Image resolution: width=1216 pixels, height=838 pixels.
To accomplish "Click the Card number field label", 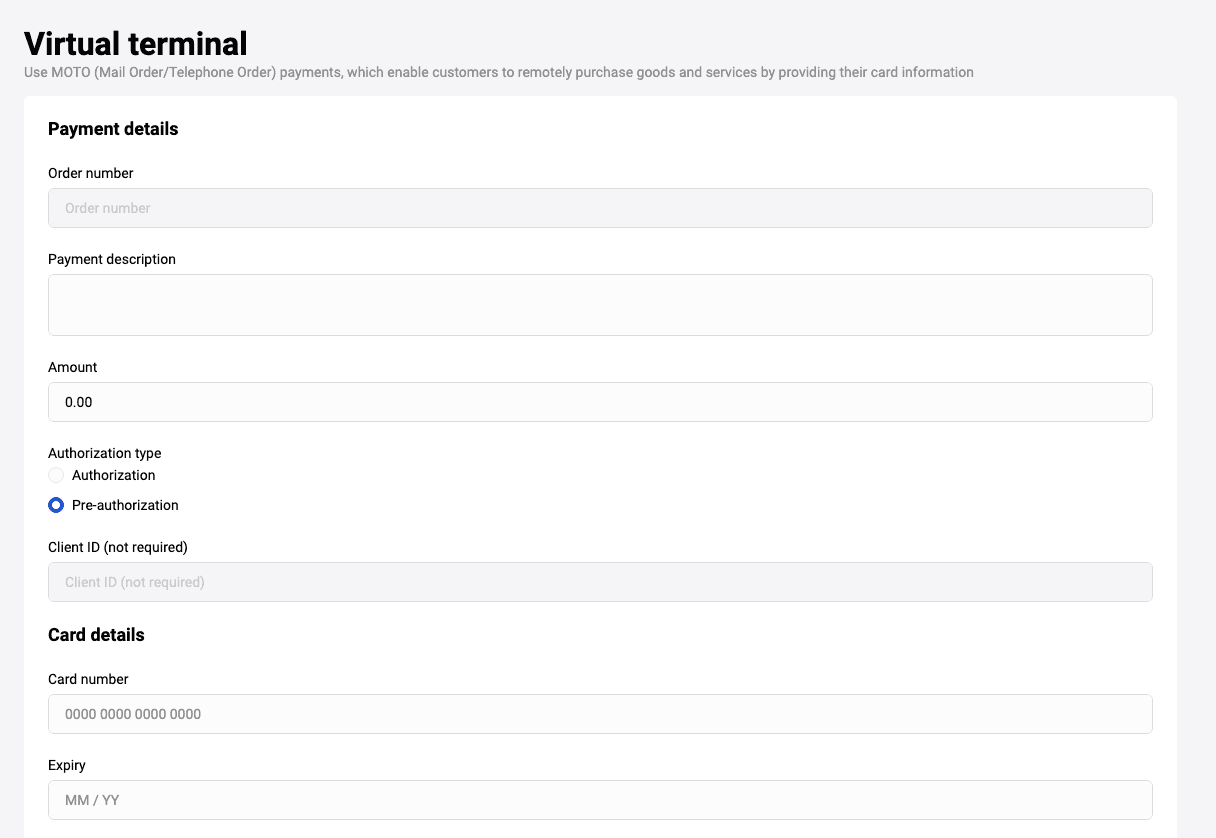I will point(88,679).
